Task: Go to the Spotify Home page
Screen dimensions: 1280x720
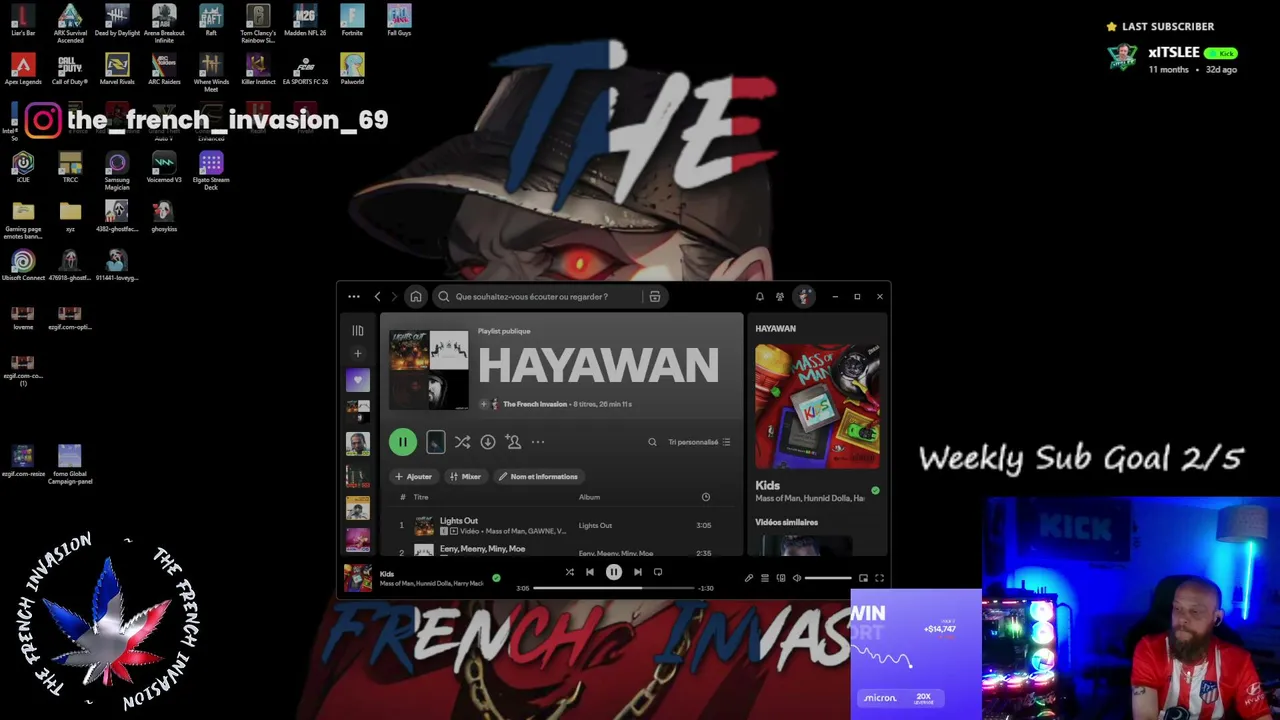Action: click(x=416, y=297)
